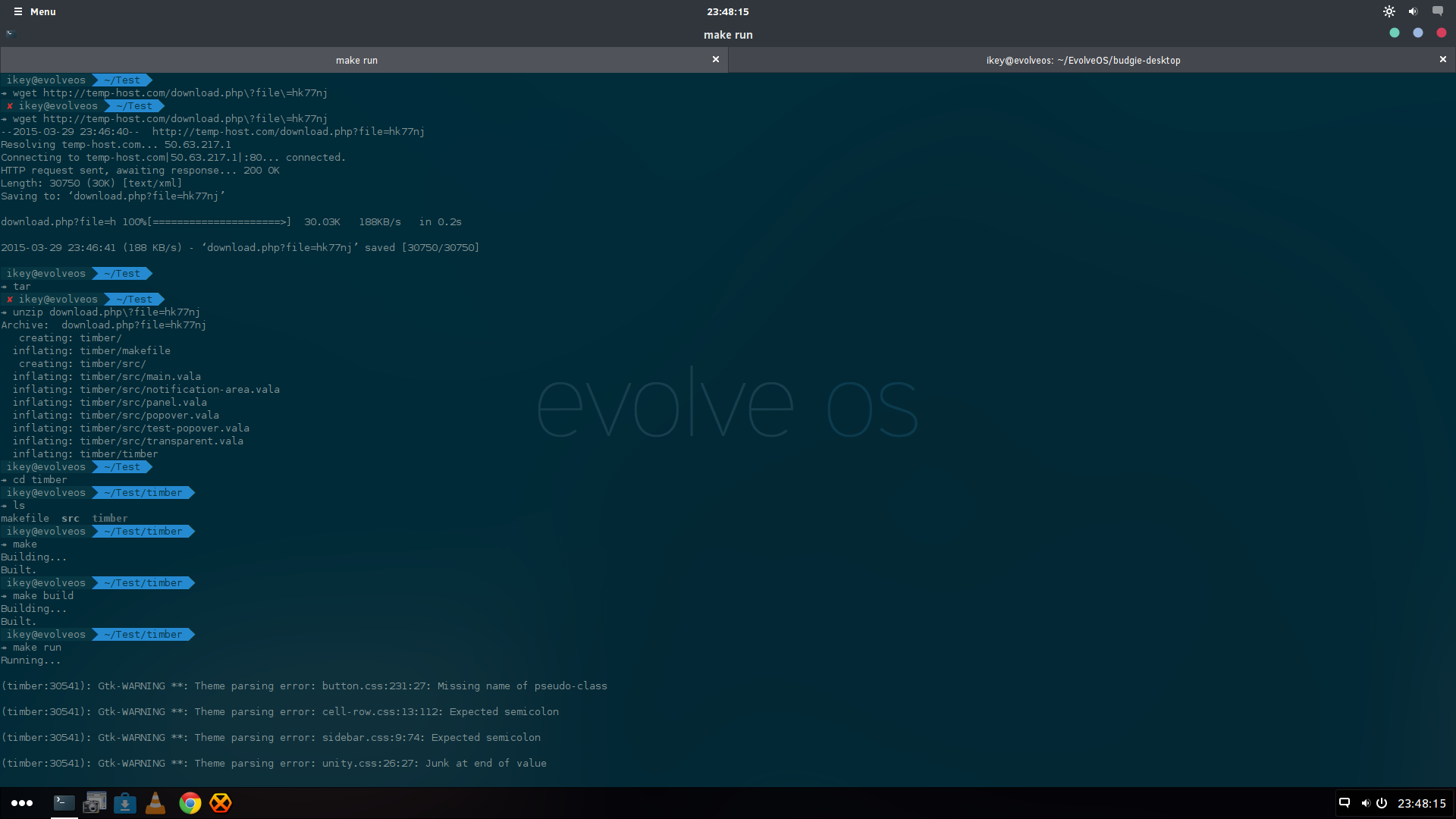Click the green circle window button
This screenshot has width=1456, height=819.
coord(1394,33)
